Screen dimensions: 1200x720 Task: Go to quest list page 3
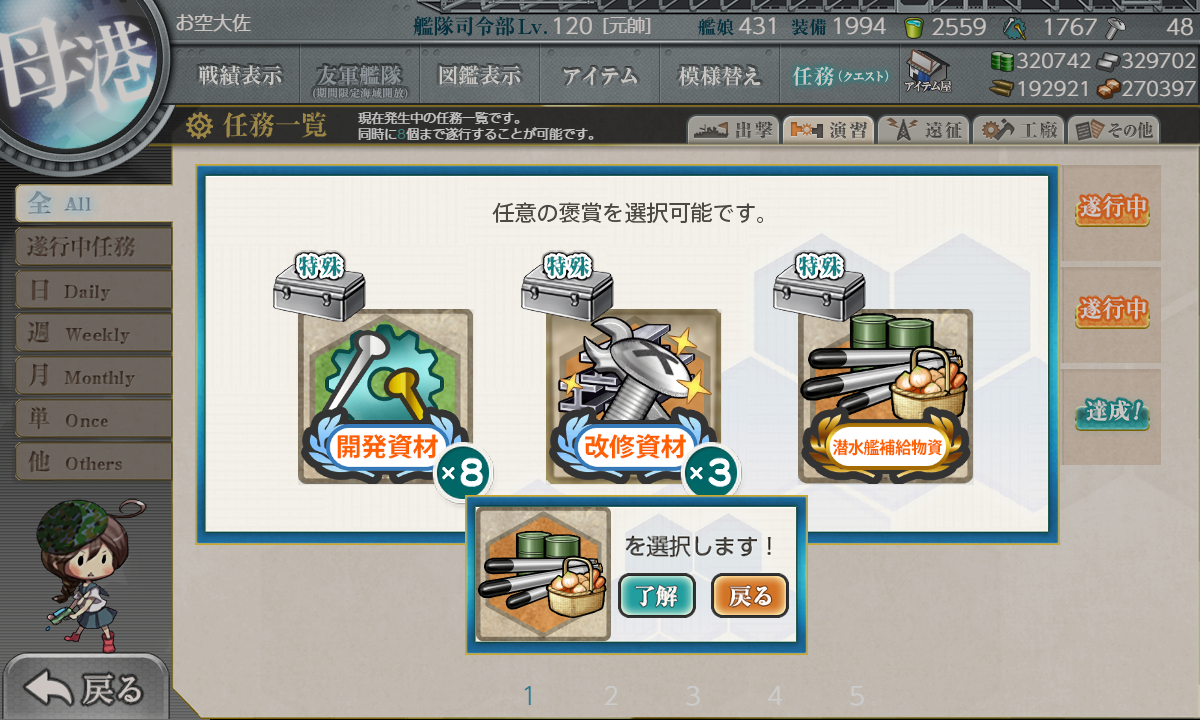[693, 696]
